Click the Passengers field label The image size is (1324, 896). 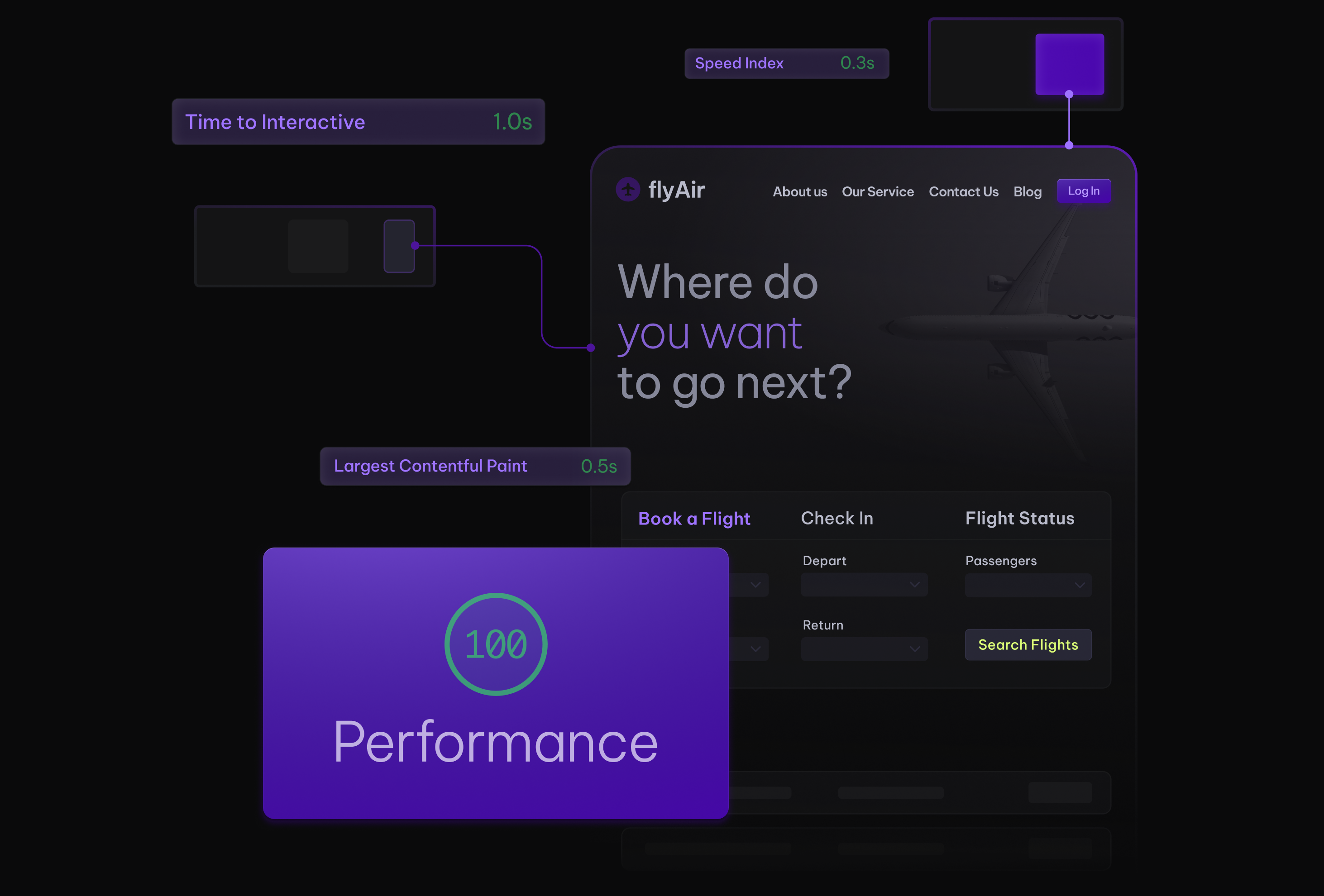(1001, 561)
